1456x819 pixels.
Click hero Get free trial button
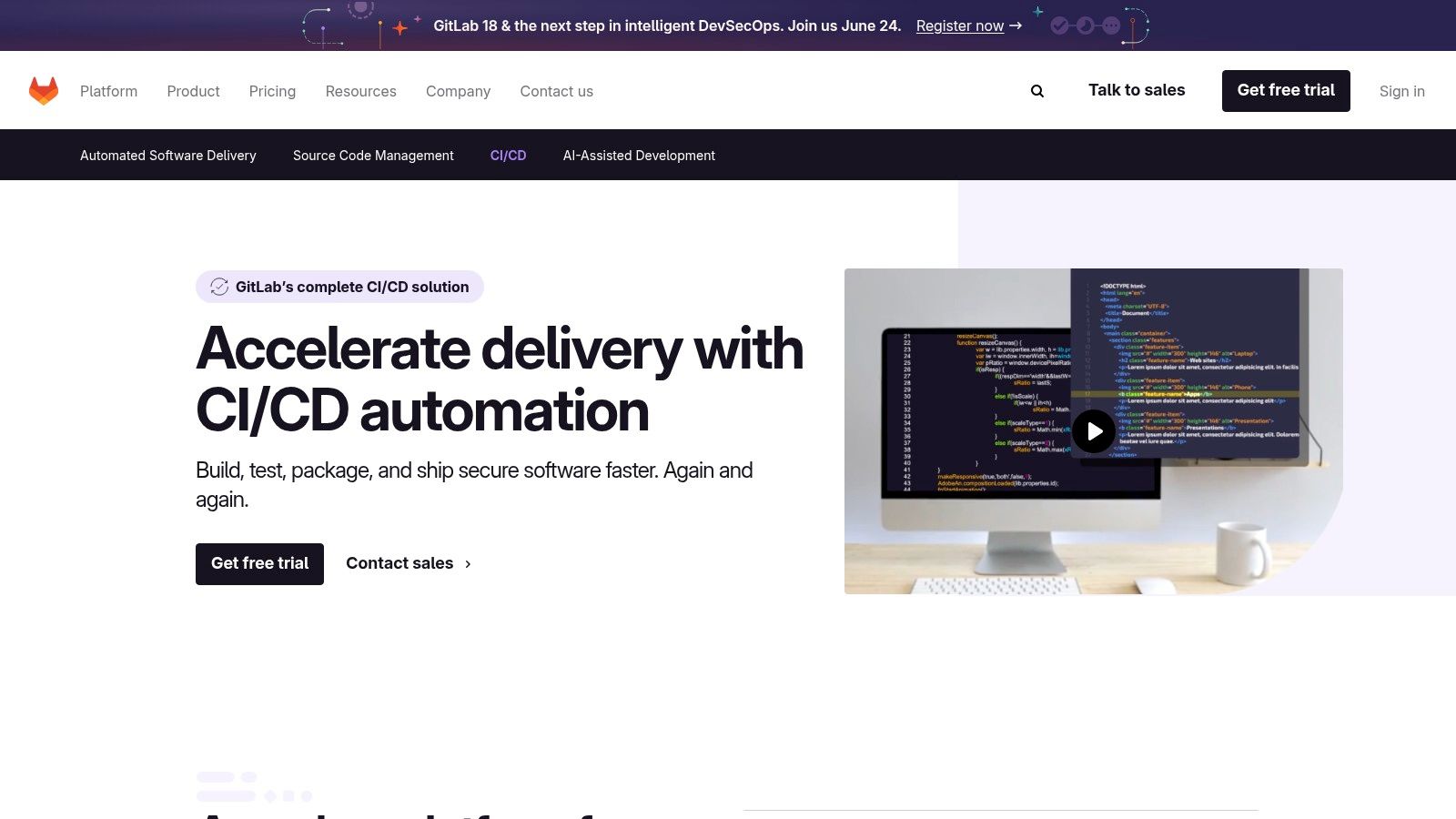tap(259, 564)
